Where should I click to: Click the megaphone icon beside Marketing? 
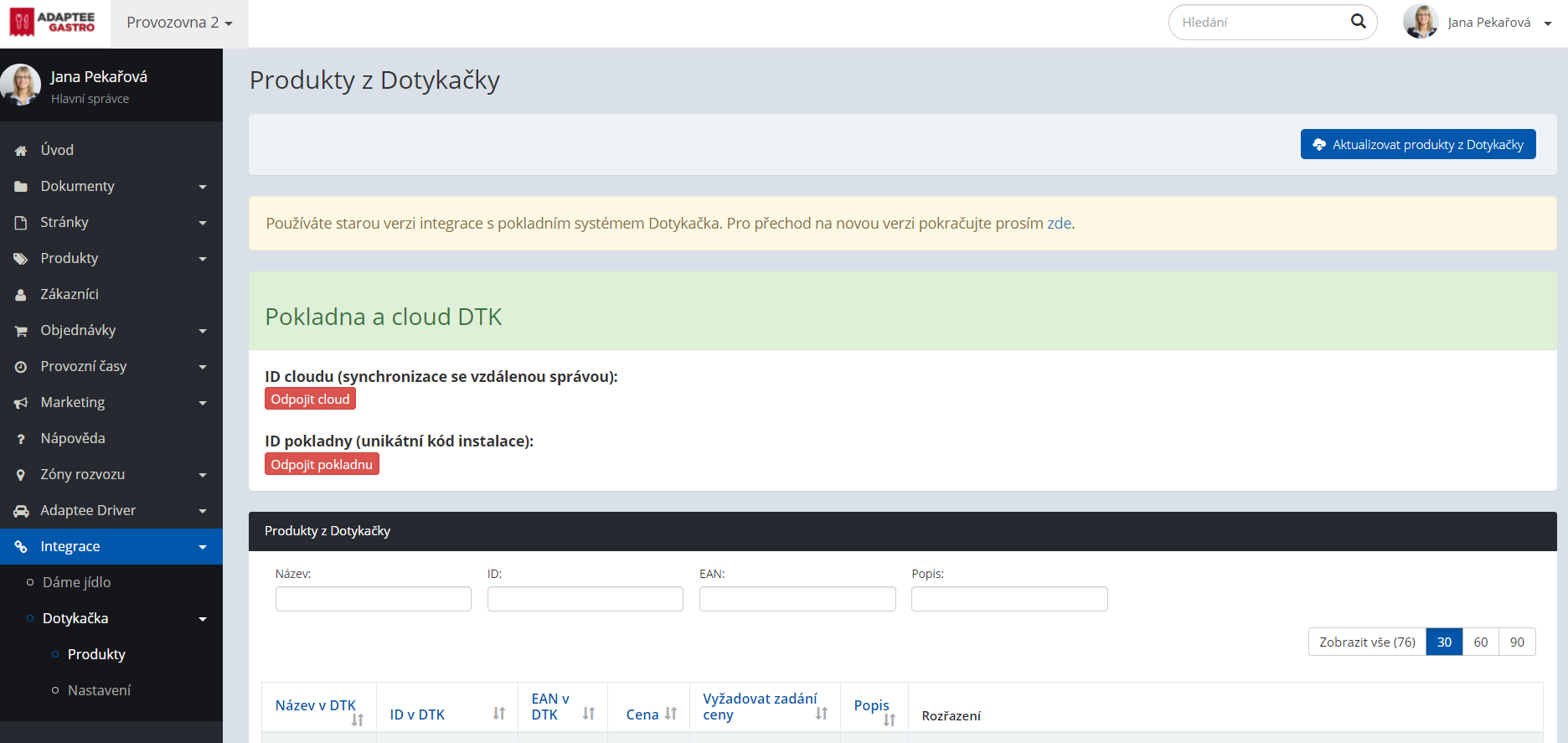coord(21,403)
